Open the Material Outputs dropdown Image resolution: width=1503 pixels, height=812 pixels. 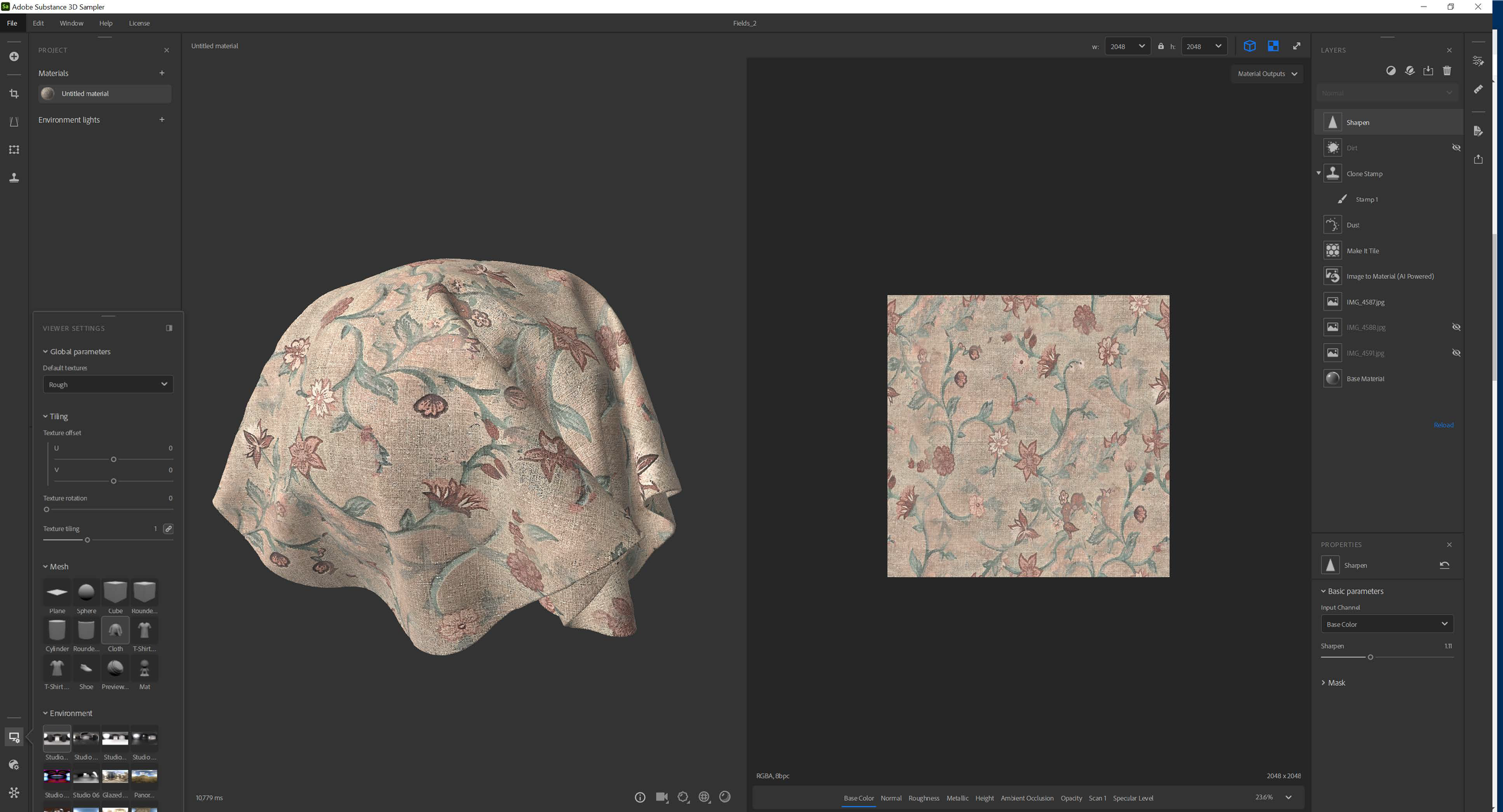pos(1267,74)
